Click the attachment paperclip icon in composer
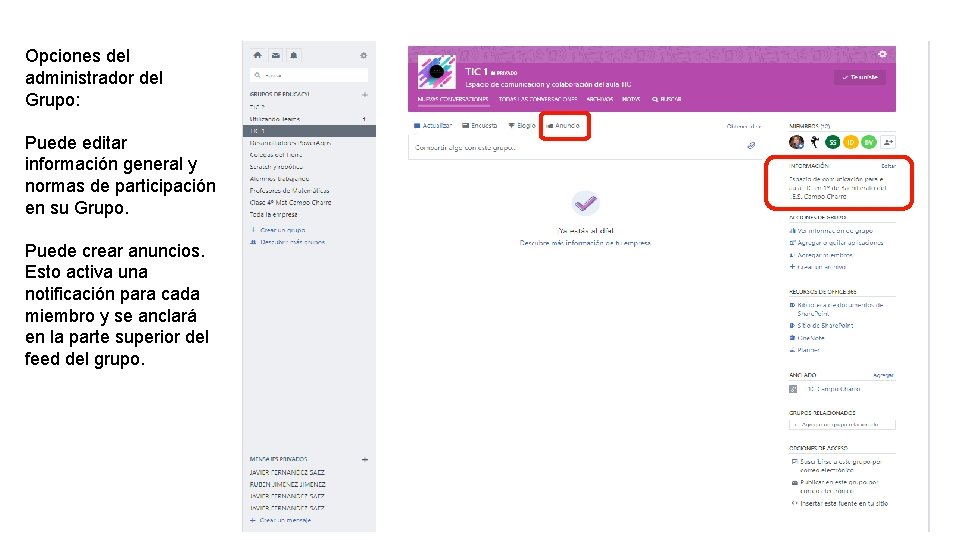This screenshot has width=960, height=540. point(751,146)
